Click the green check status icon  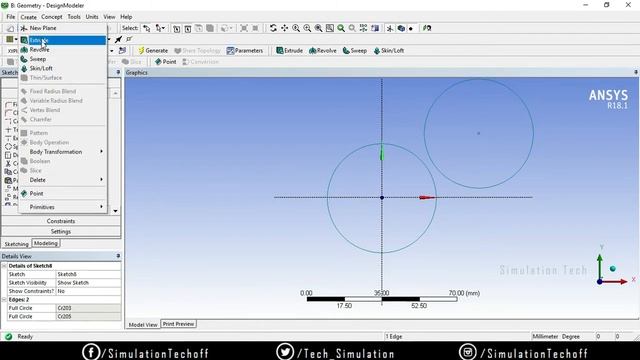(x=8, y=336)
